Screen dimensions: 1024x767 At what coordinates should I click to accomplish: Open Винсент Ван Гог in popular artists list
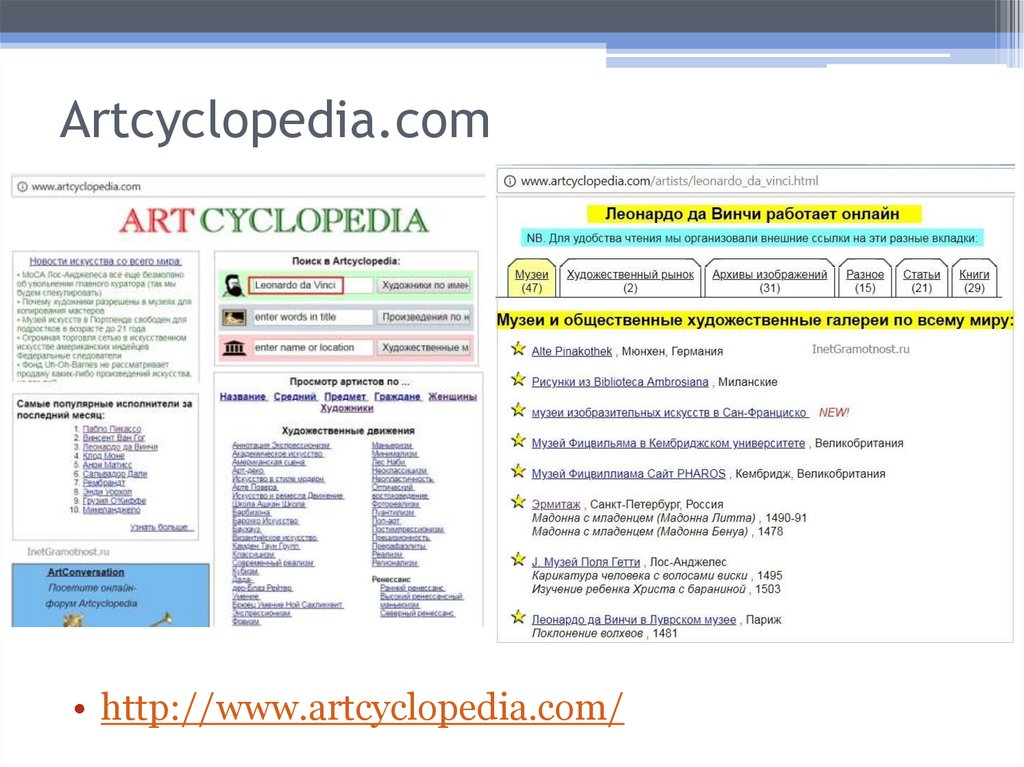pos(114,438)
